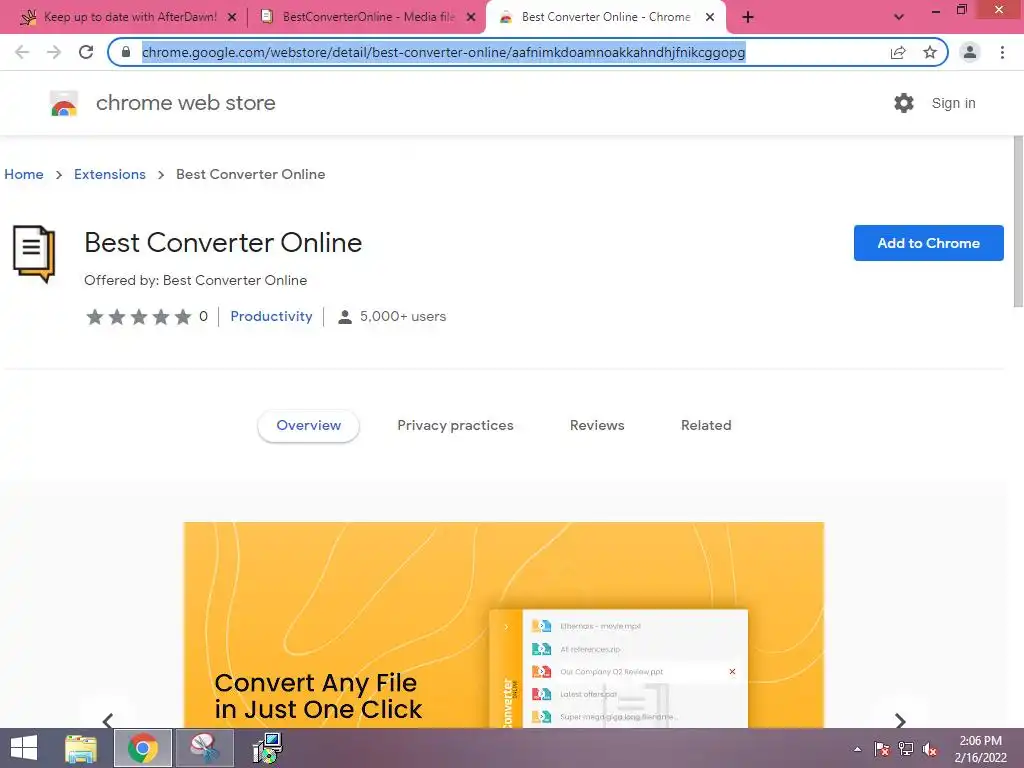Image resolution: width=1024 pixels, height=768 pixels.
Task: Click the users person icon
Action: click(x=345, y=317)
